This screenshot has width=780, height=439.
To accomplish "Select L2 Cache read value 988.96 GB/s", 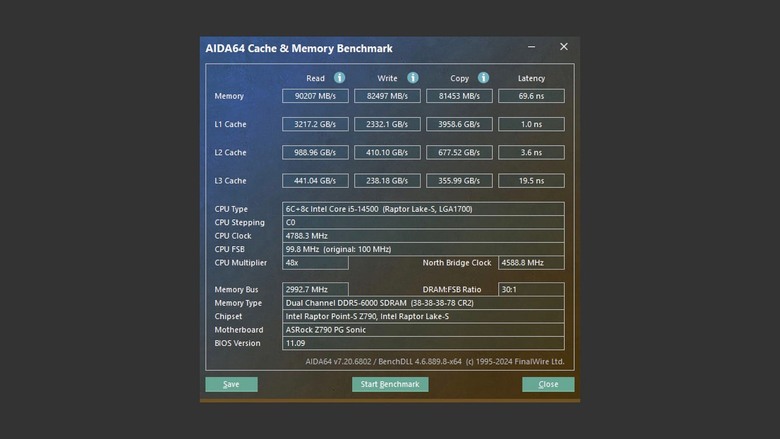I will pyautogui.click(x=315, y=153).
